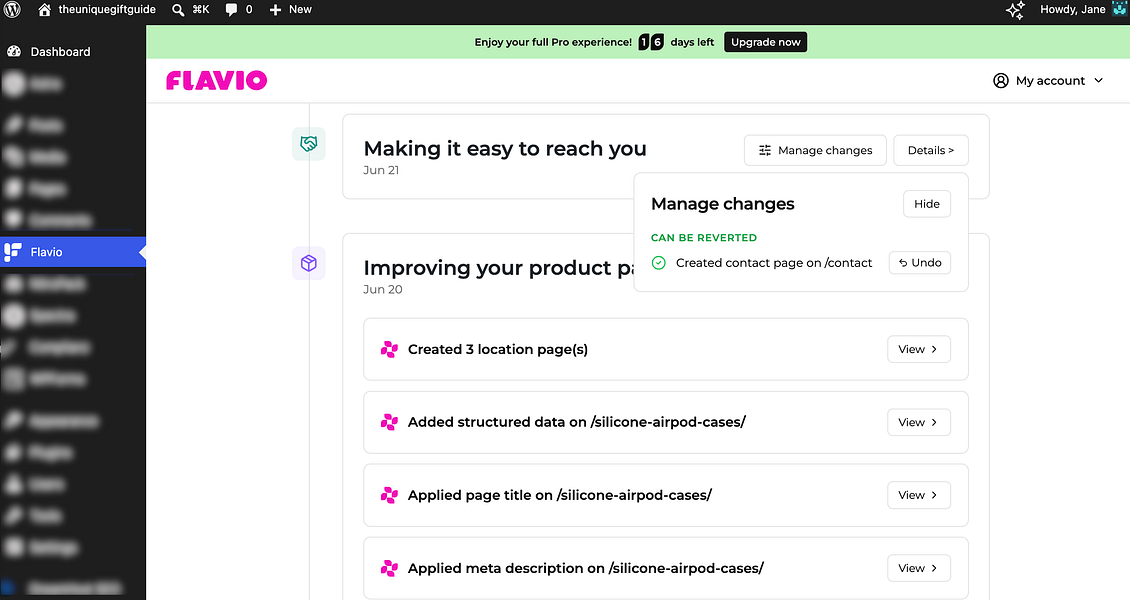
Task: Click the FLAVIO pink logo
Action: coord(216,80)
